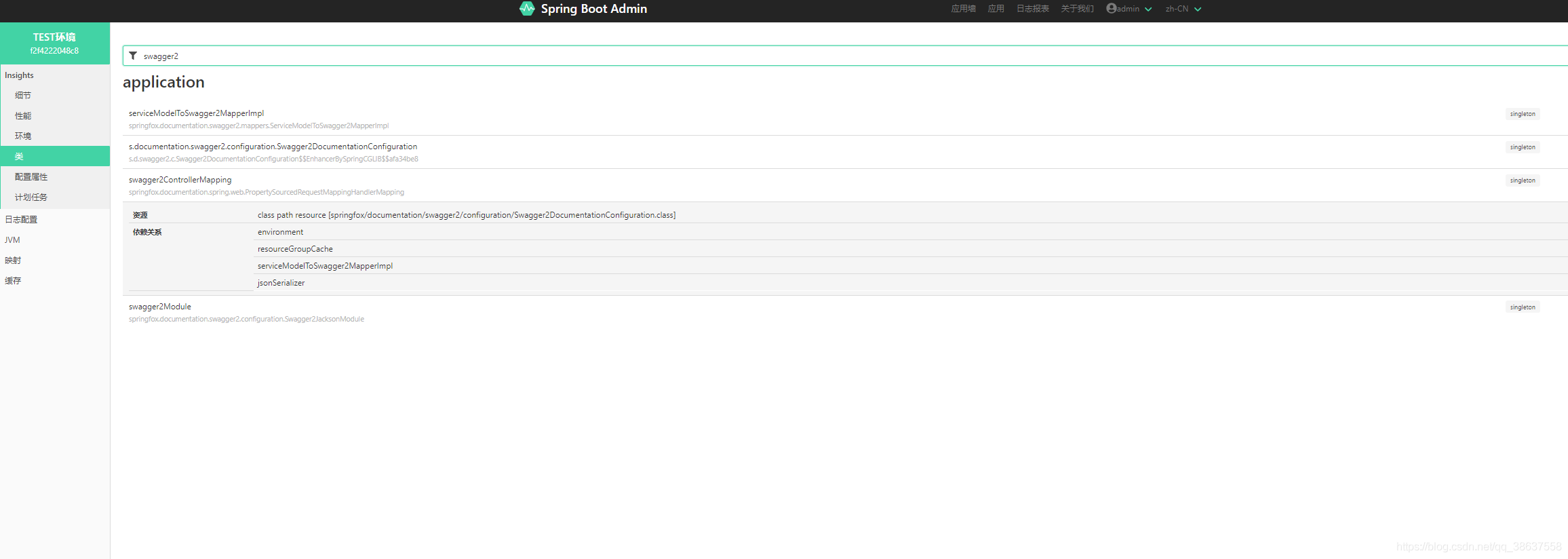Open the admin user dropdown
The width and height of the screenshot is (1568, 559).
(1129, 9)
